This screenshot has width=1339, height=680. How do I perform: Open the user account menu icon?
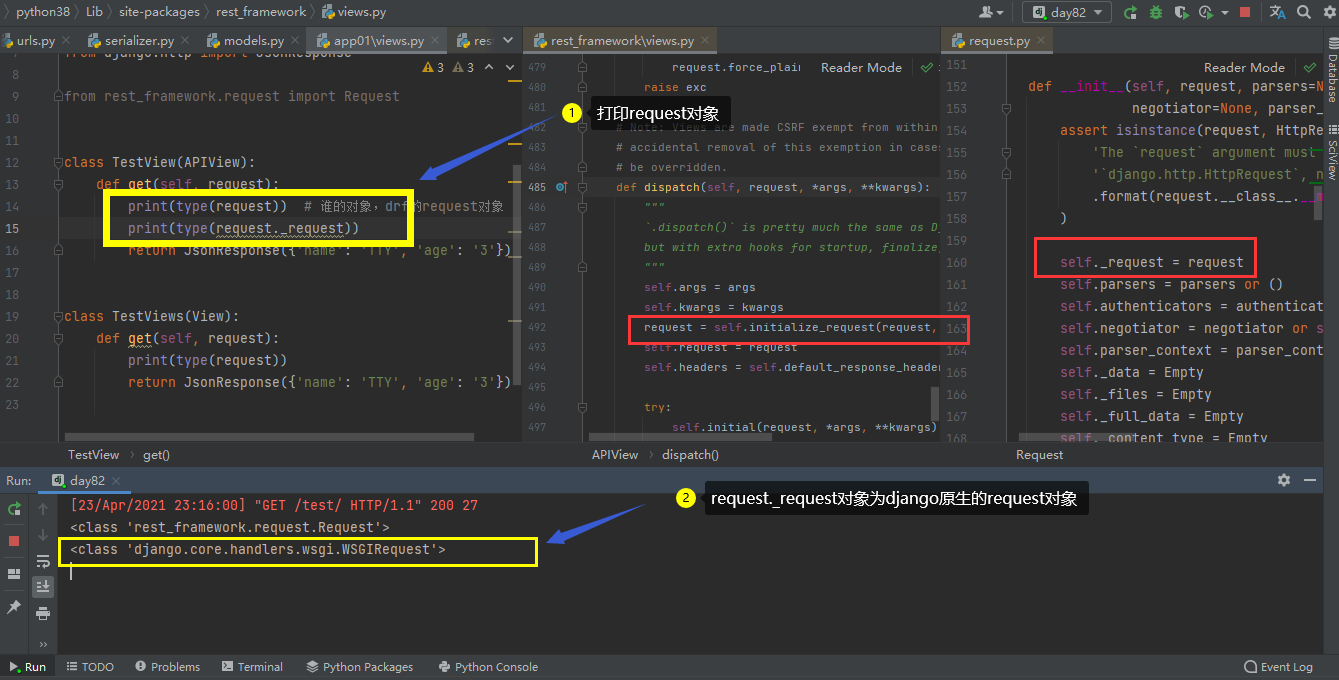coord(992,12)
